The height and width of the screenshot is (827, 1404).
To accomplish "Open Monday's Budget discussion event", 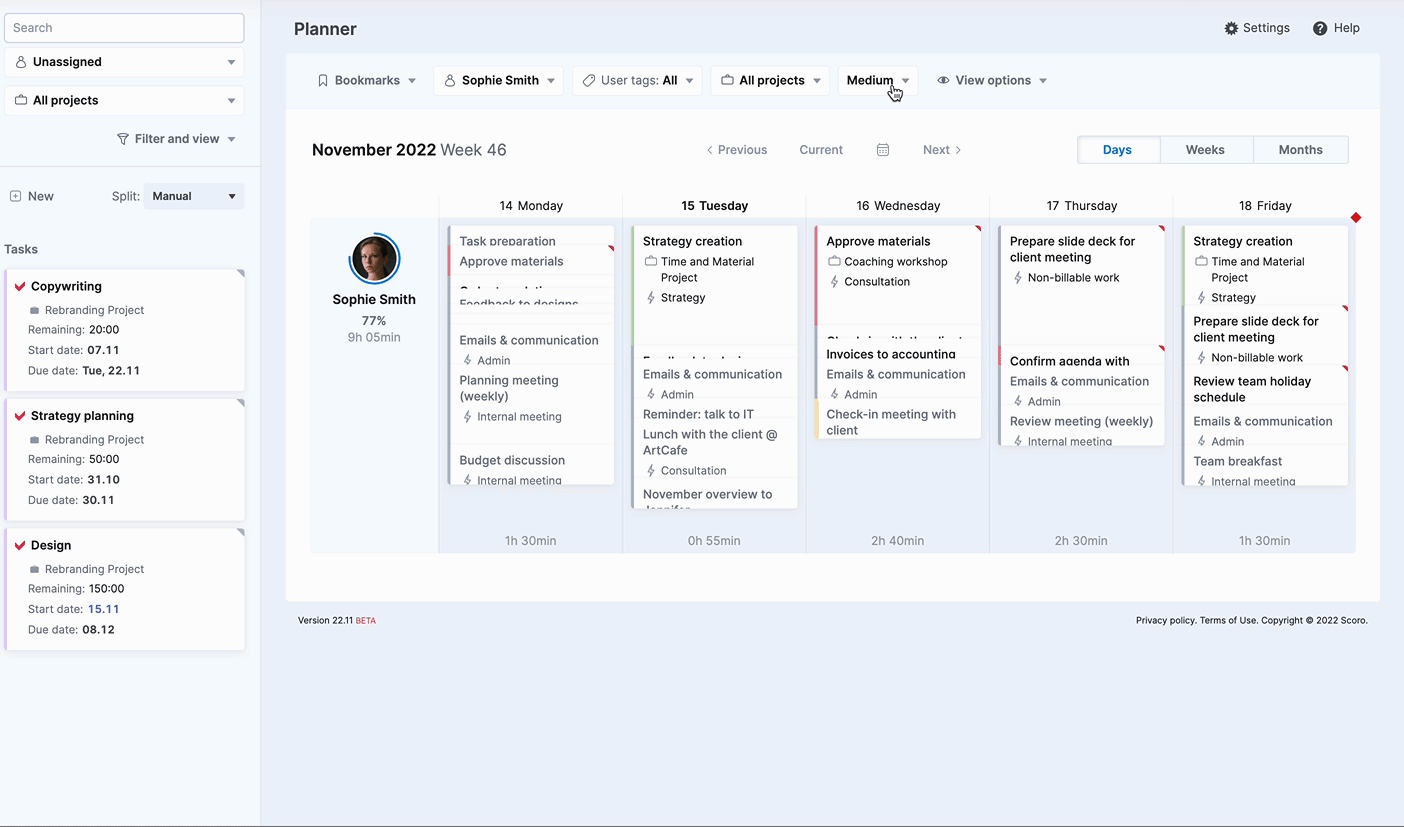I will [531, 469].
